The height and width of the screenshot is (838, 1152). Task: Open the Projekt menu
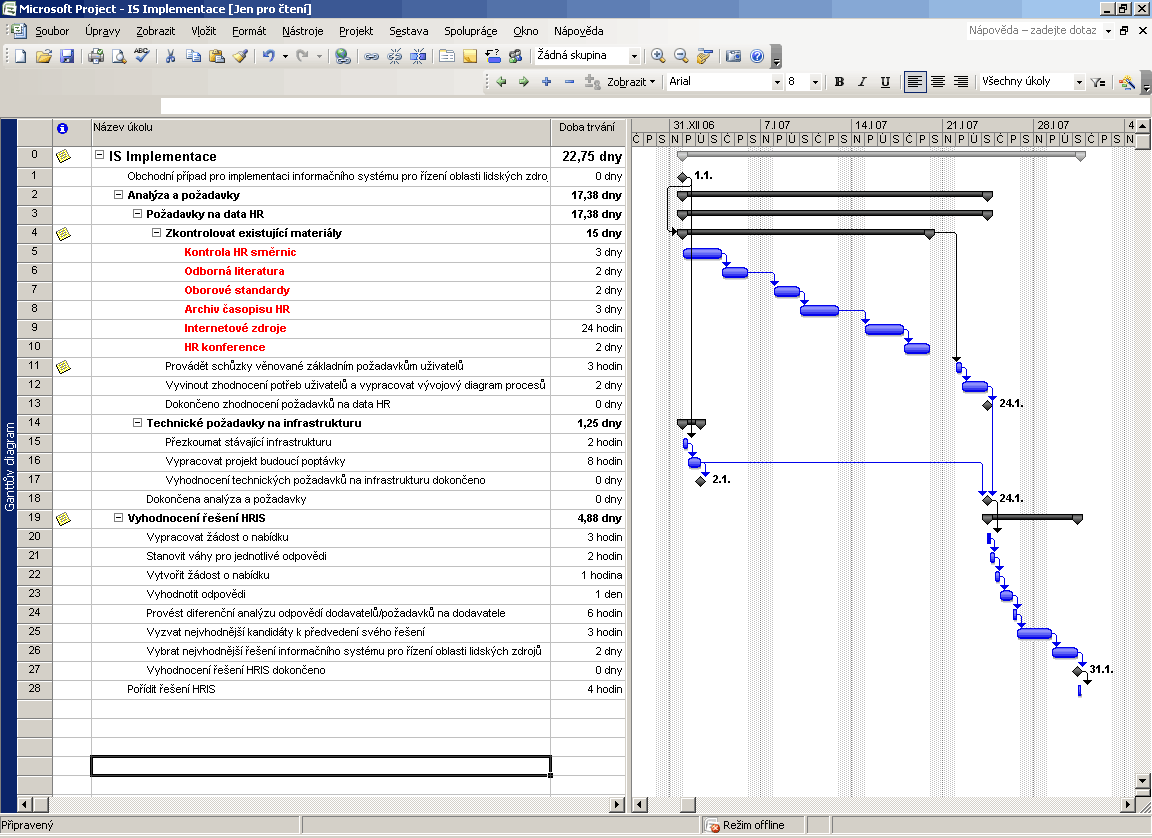[356, 31]
